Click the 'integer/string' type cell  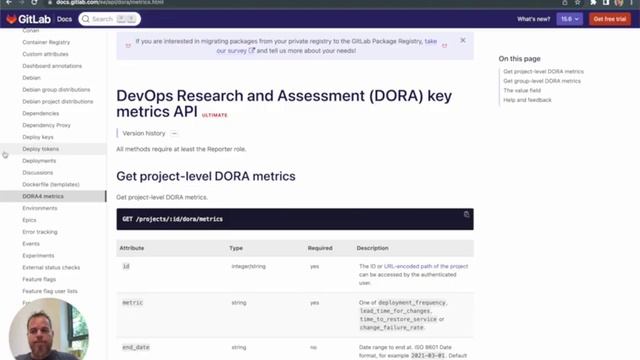(249, 266)
